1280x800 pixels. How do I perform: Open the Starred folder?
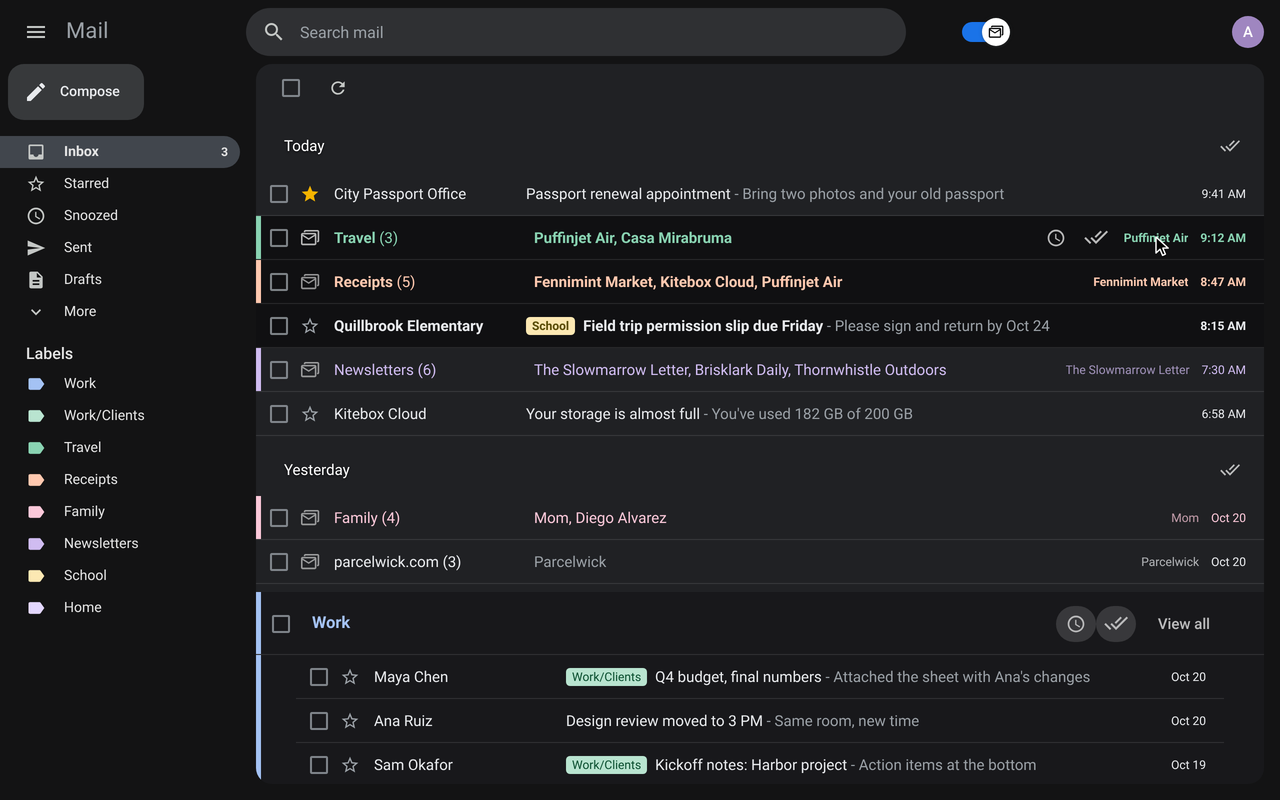[120, 183]
